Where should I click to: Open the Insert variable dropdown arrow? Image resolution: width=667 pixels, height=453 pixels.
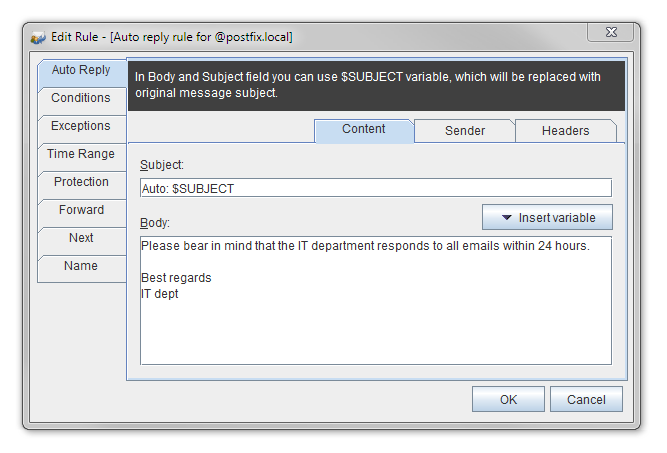point(506,217)
